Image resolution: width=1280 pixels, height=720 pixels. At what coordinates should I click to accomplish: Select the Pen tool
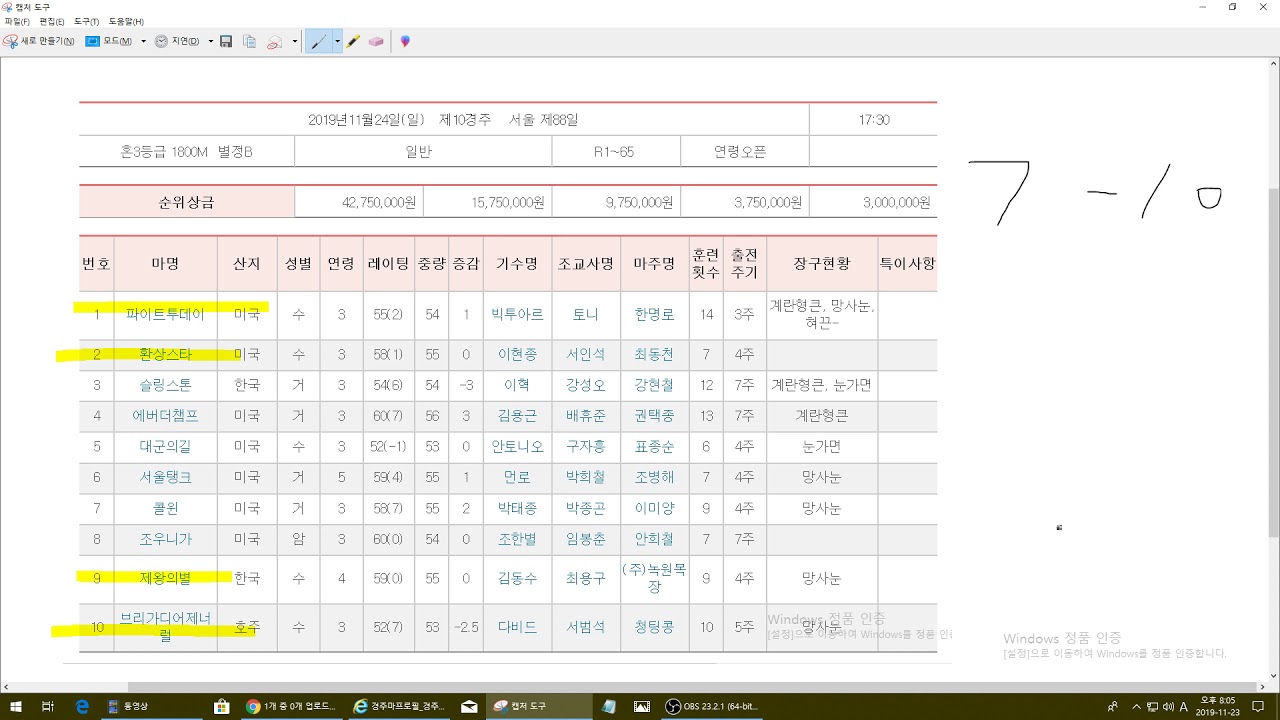319,42
